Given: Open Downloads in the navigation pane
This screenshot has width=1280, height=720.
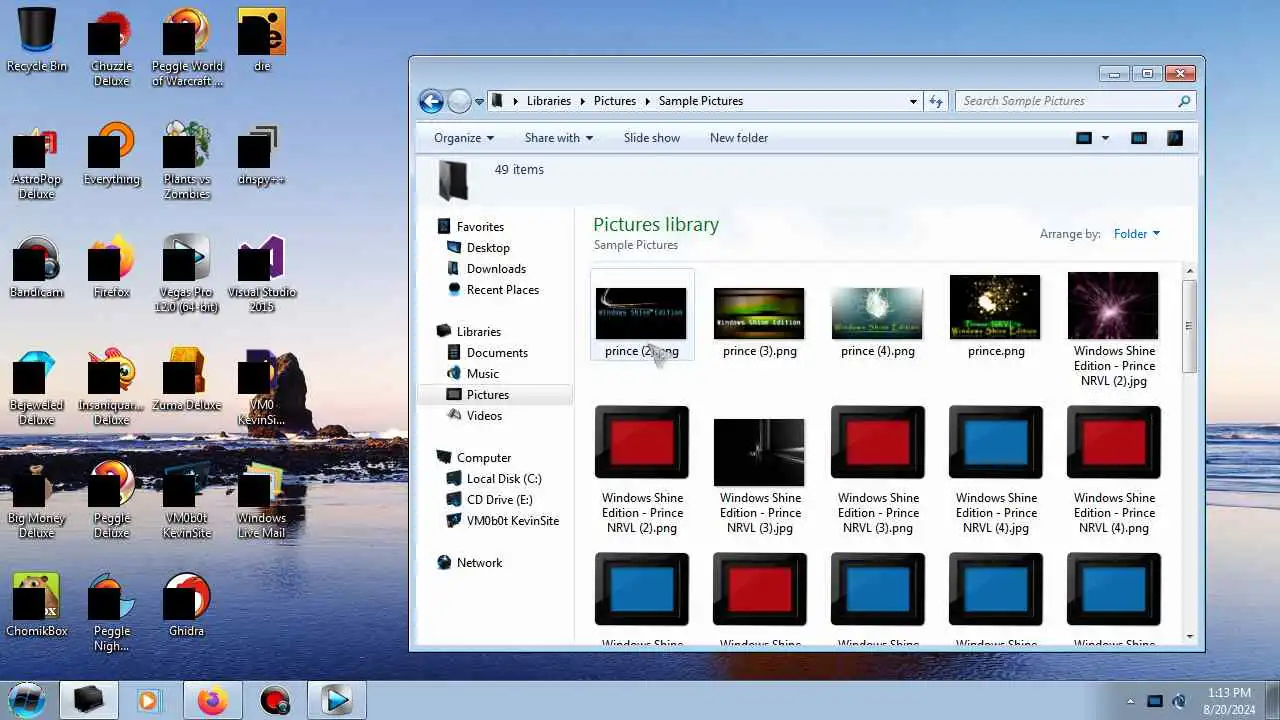Looking at the screenshot, I should click(x=496, y=269).
